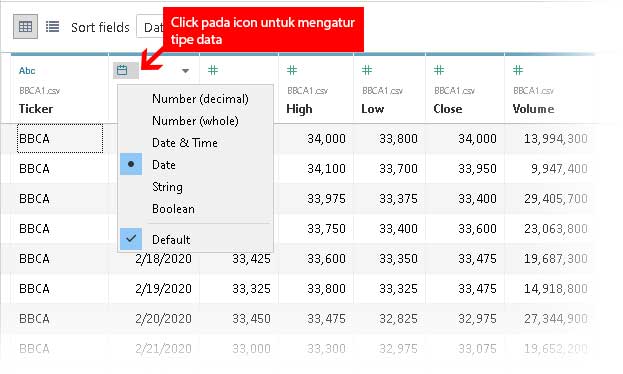The image size is (623, 374).
Task: Click Close value 32,975
Action: point(477,319)
